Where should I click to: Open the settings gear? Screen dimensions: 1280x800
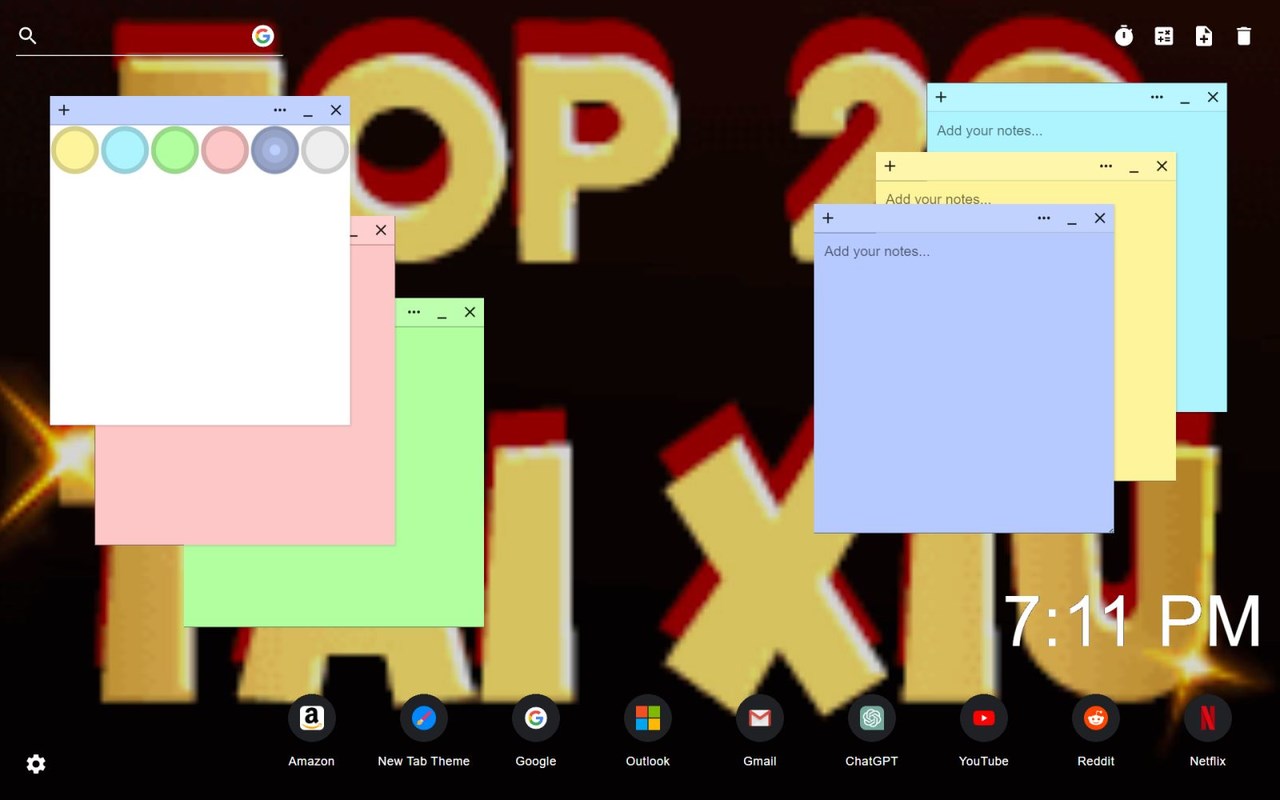click(36, 764)
